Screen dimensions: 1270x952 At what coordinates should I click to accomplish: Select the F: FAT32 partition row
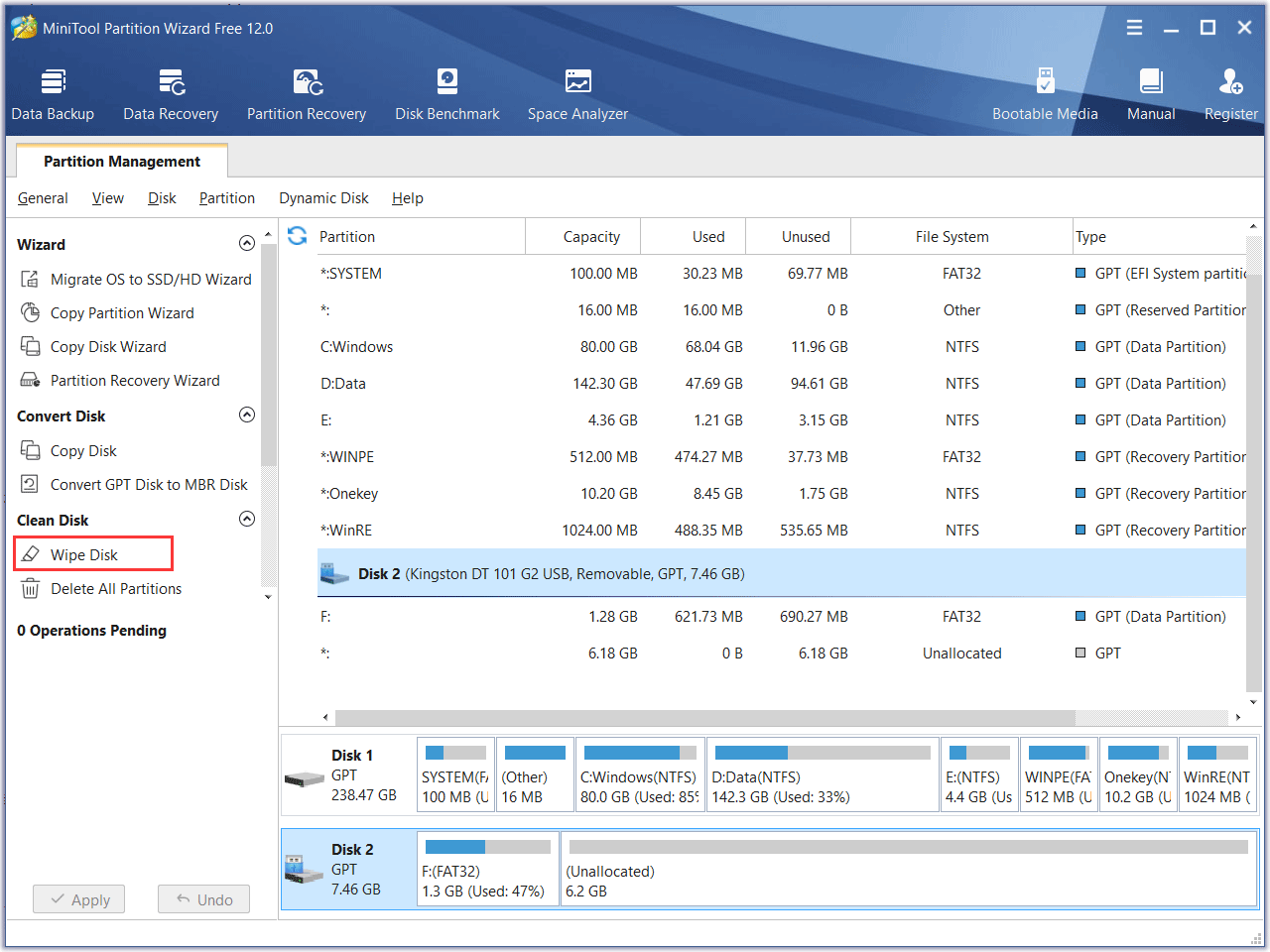pos(781,617)
